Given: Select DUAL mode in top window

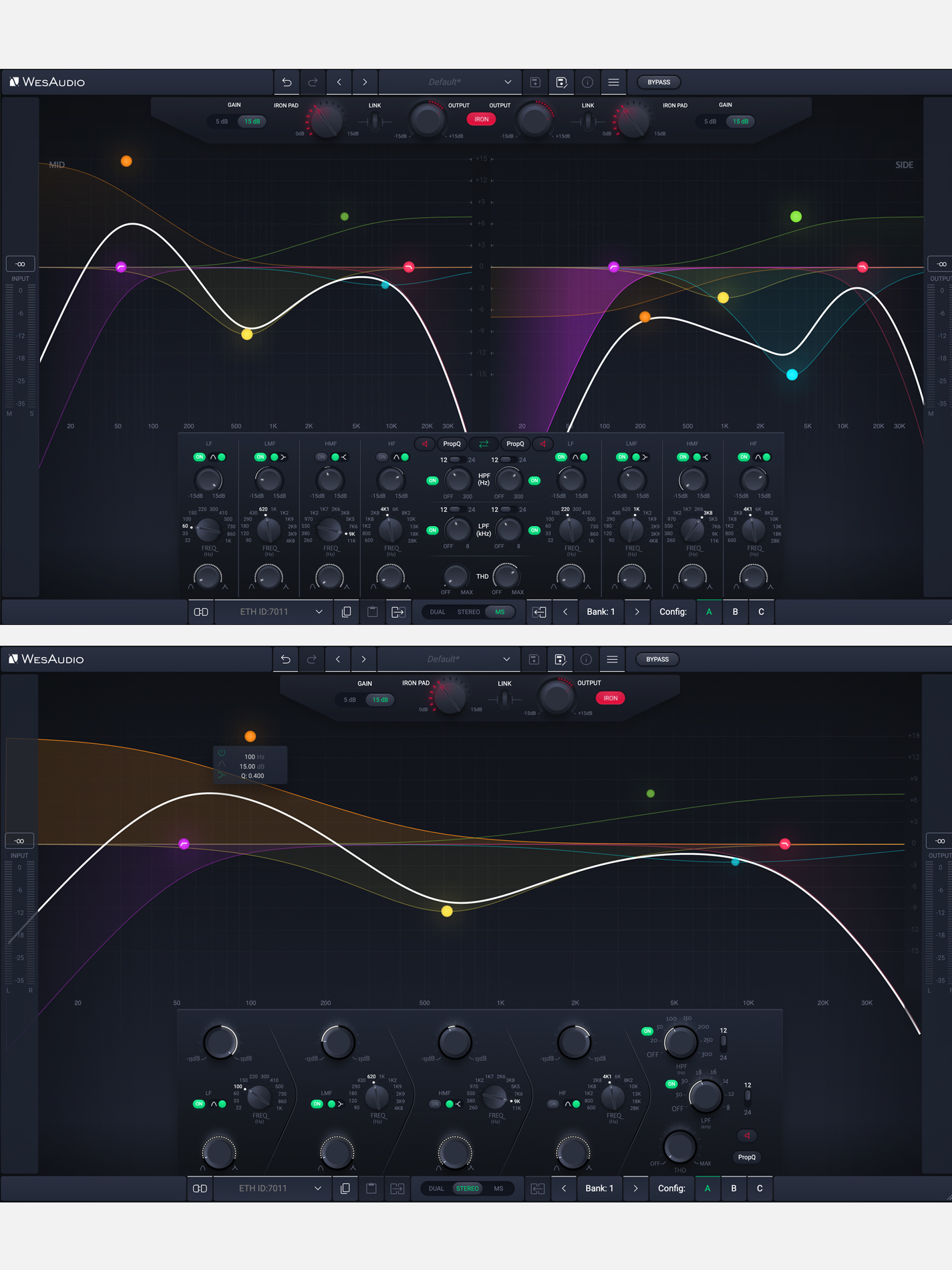Looking at the screenshot, I should [438, 612].
